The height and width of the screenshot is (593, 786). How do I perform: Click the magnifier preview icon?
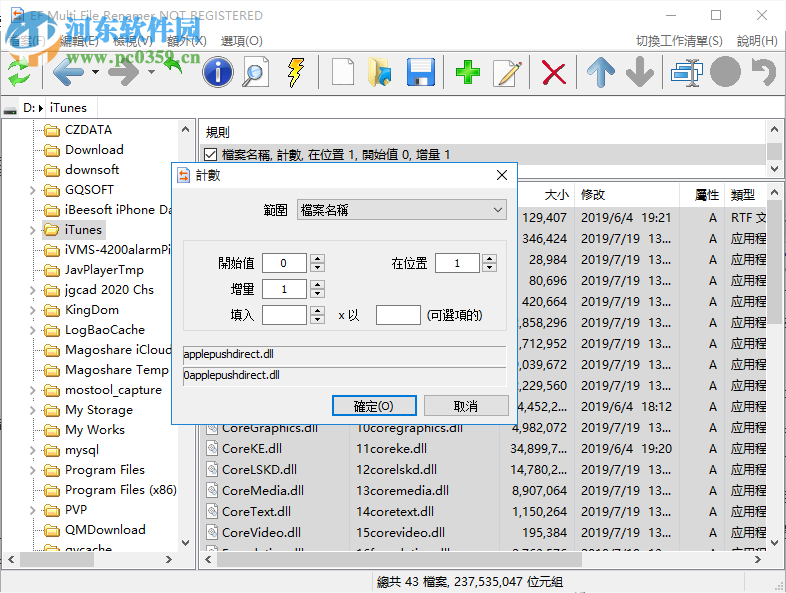point(256,72)
